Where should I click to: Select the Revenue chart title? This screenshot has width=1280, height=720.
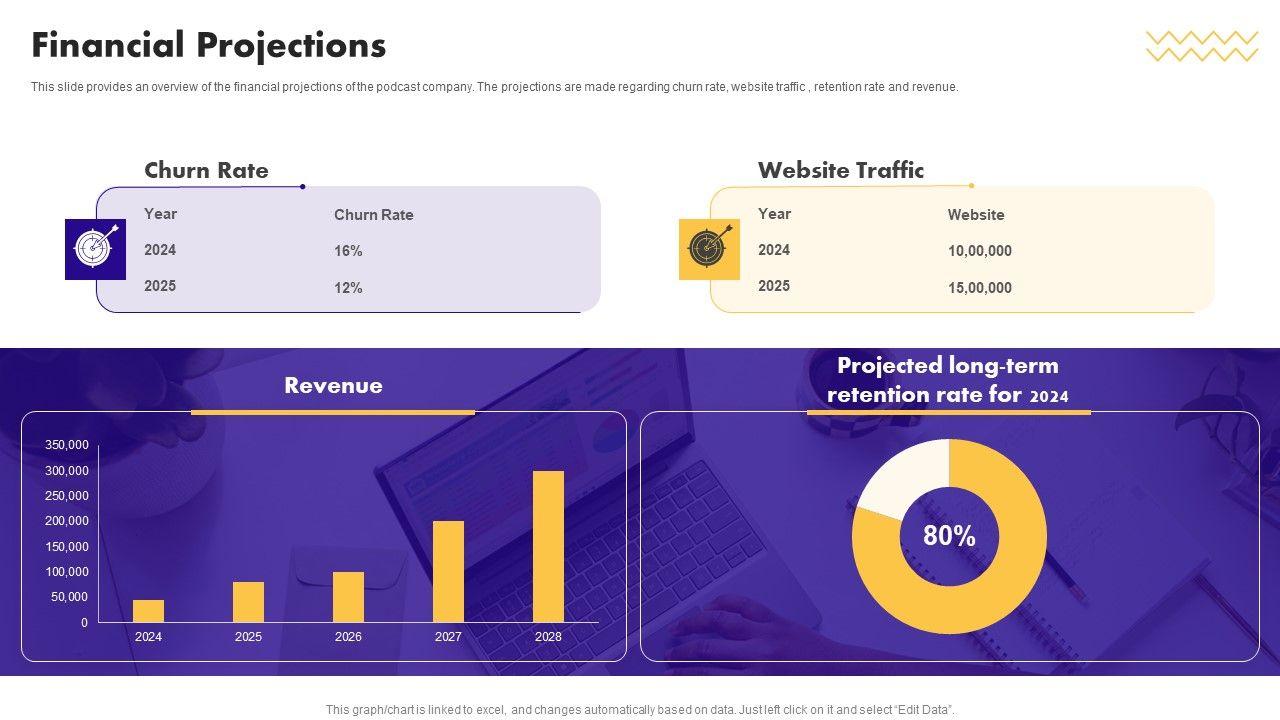333,386
